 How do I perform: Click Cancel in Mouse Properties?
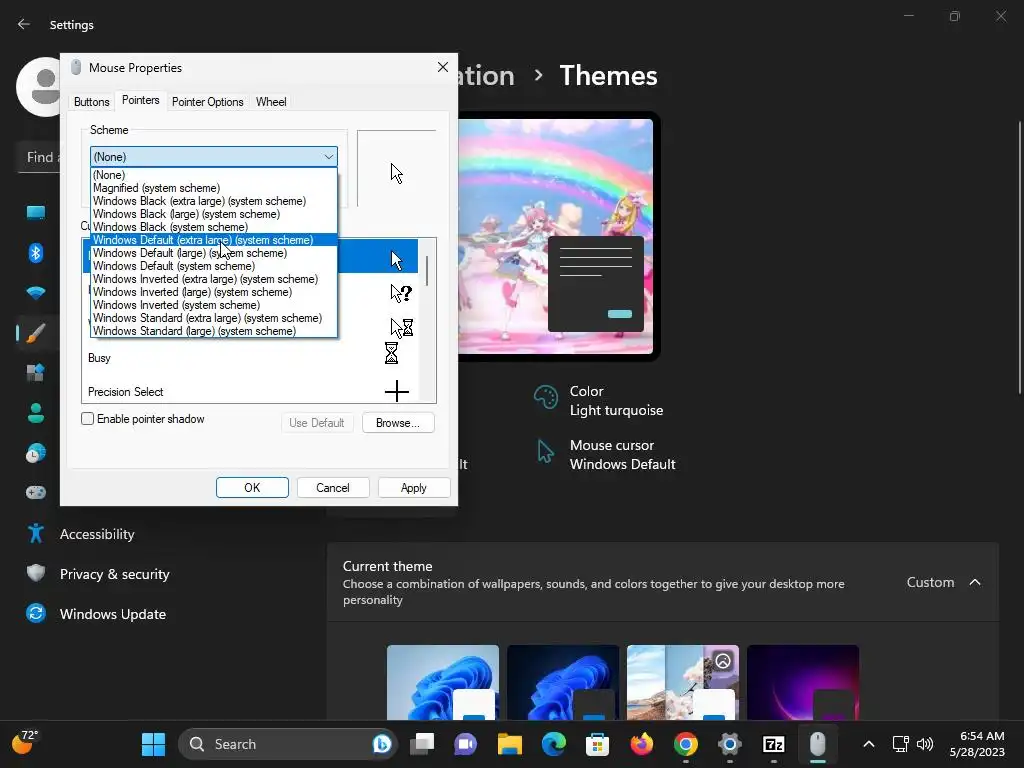click(x=333, y=488)
